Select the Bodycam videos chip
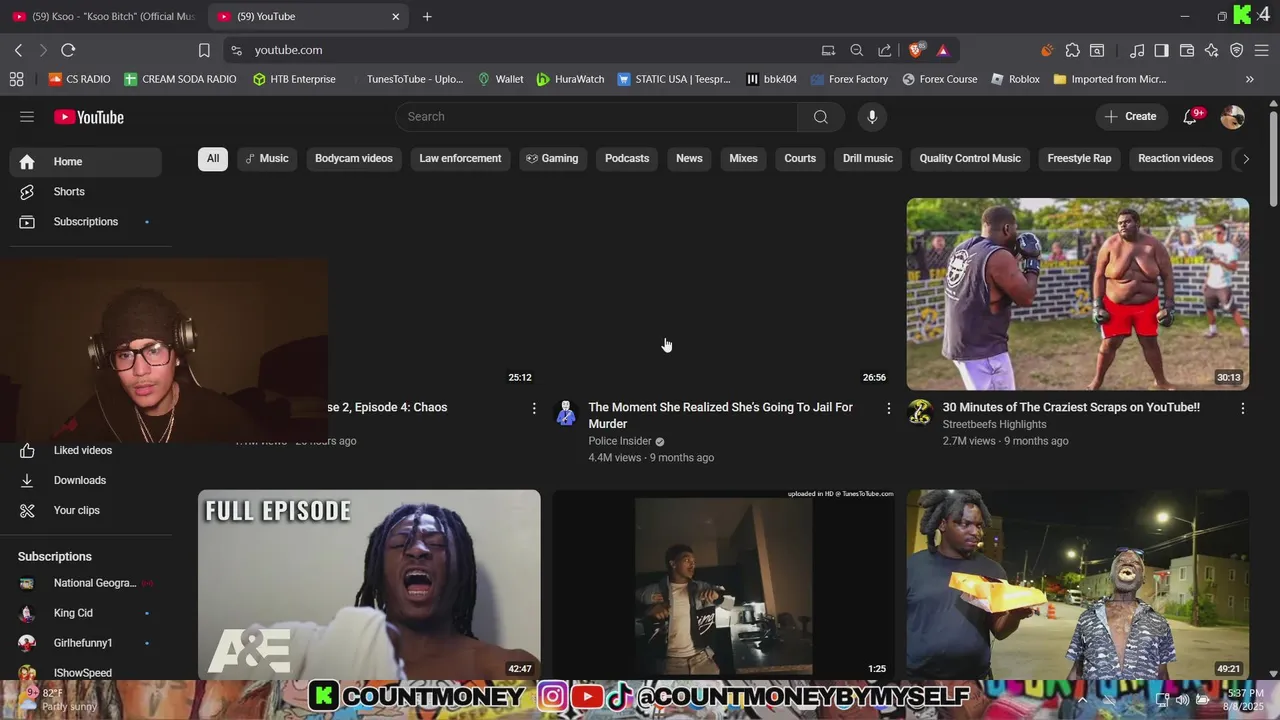The image size is (1280, 720). pos(354,159)
